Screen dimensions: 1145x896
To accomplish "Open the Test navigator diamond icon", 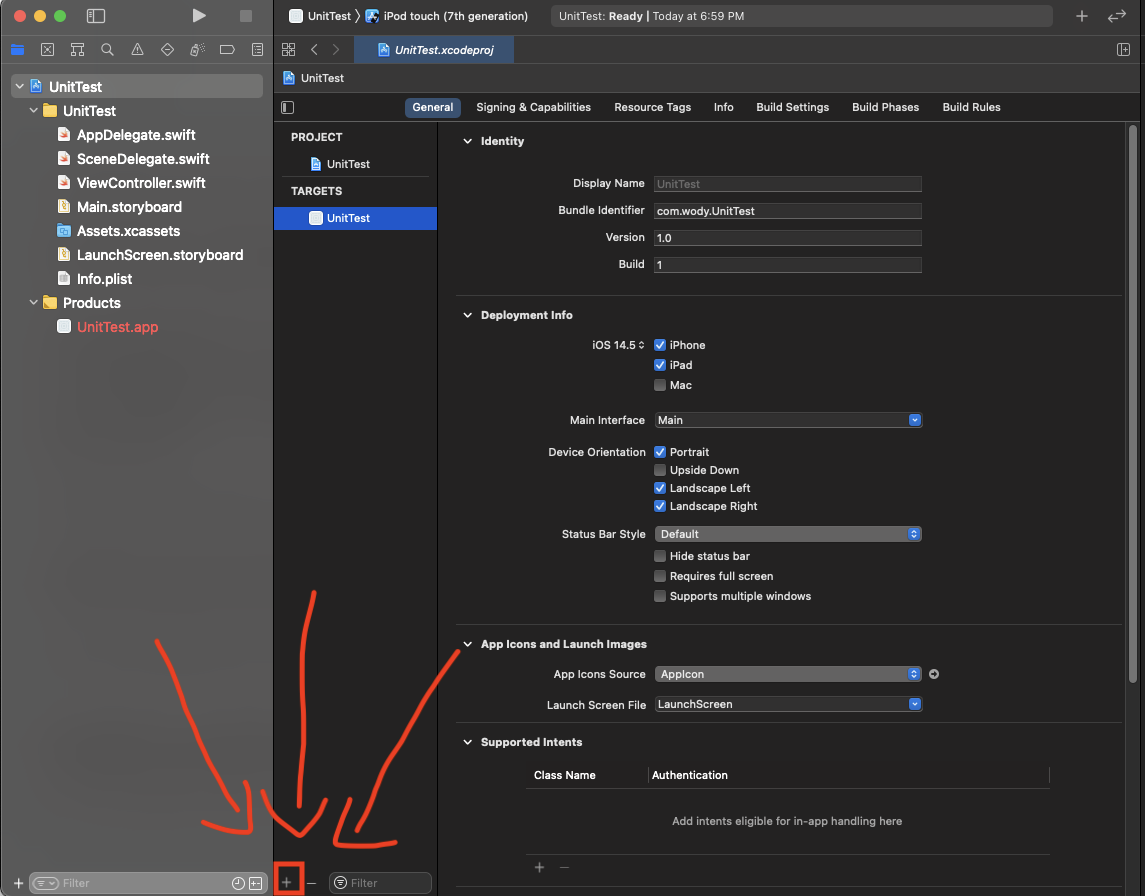I will pyautogui.click(x=167, y=50).
